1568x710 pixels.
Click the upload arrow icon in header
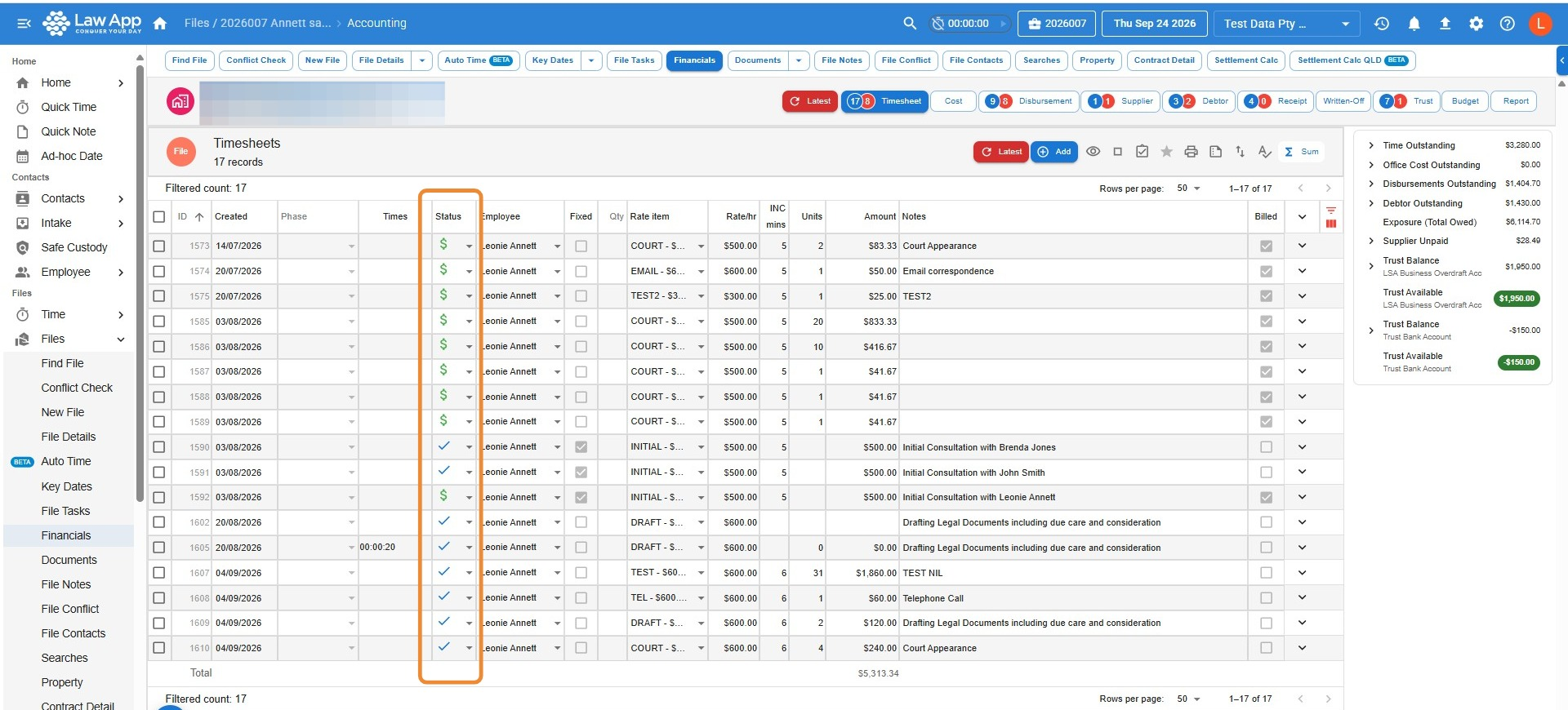click(x=1445, y=24)
